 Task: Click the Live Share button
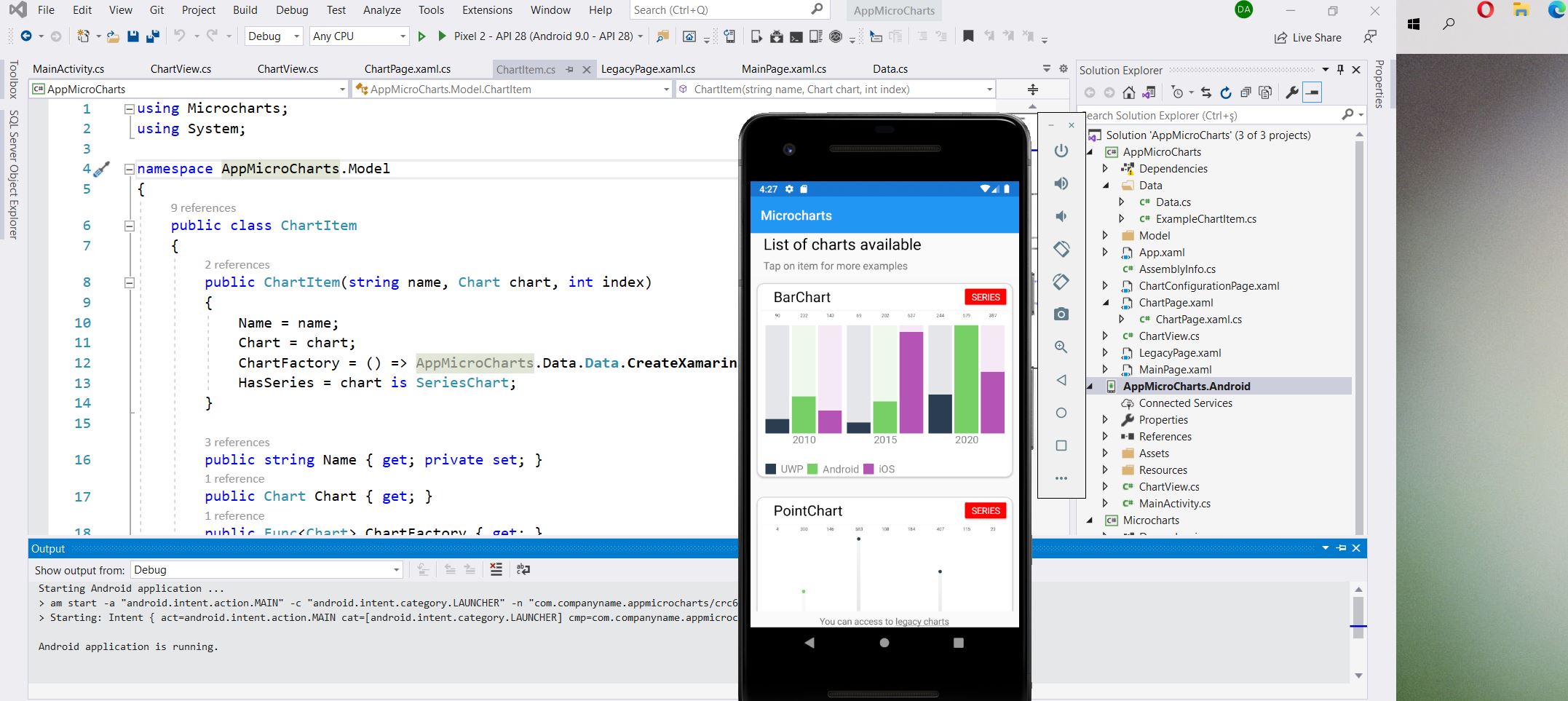tap(1307, 38)
